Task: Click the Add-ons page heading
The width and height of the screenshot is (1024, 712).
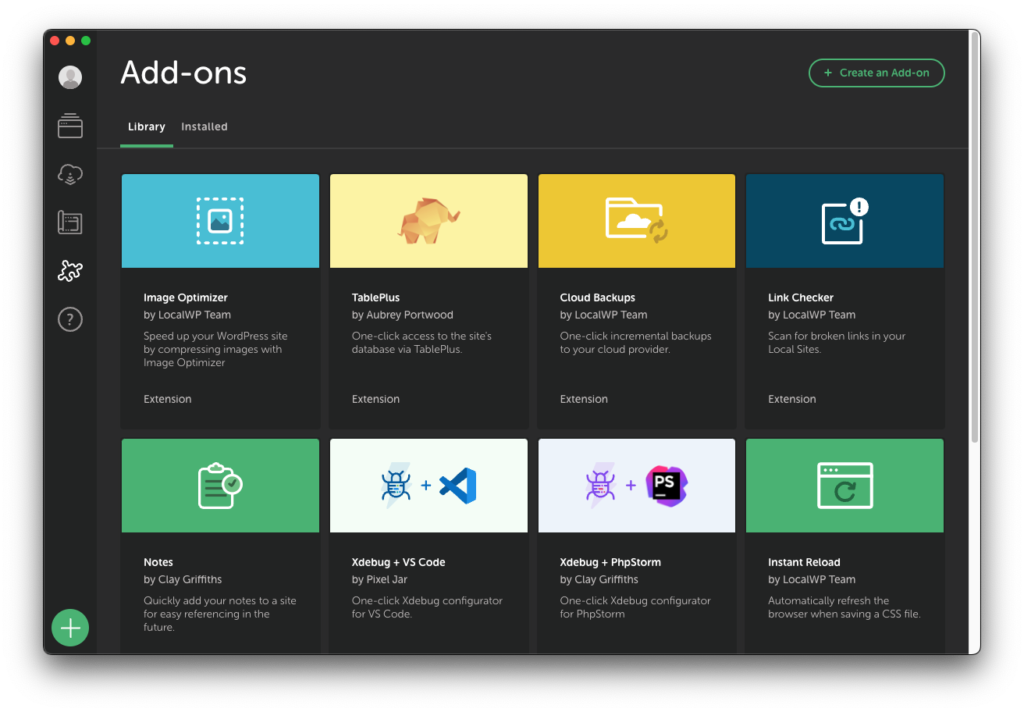Action: click(184, 73)
